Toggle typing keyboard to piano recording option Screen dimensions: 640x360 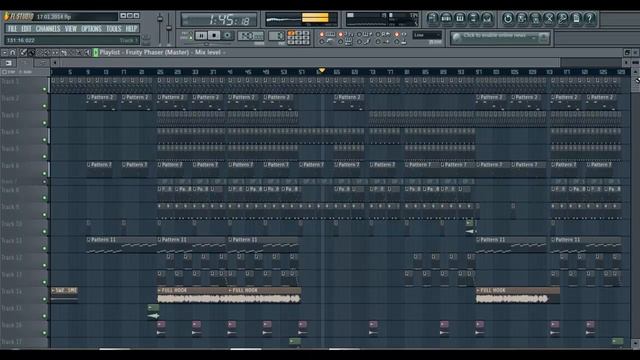pos(323,35)
